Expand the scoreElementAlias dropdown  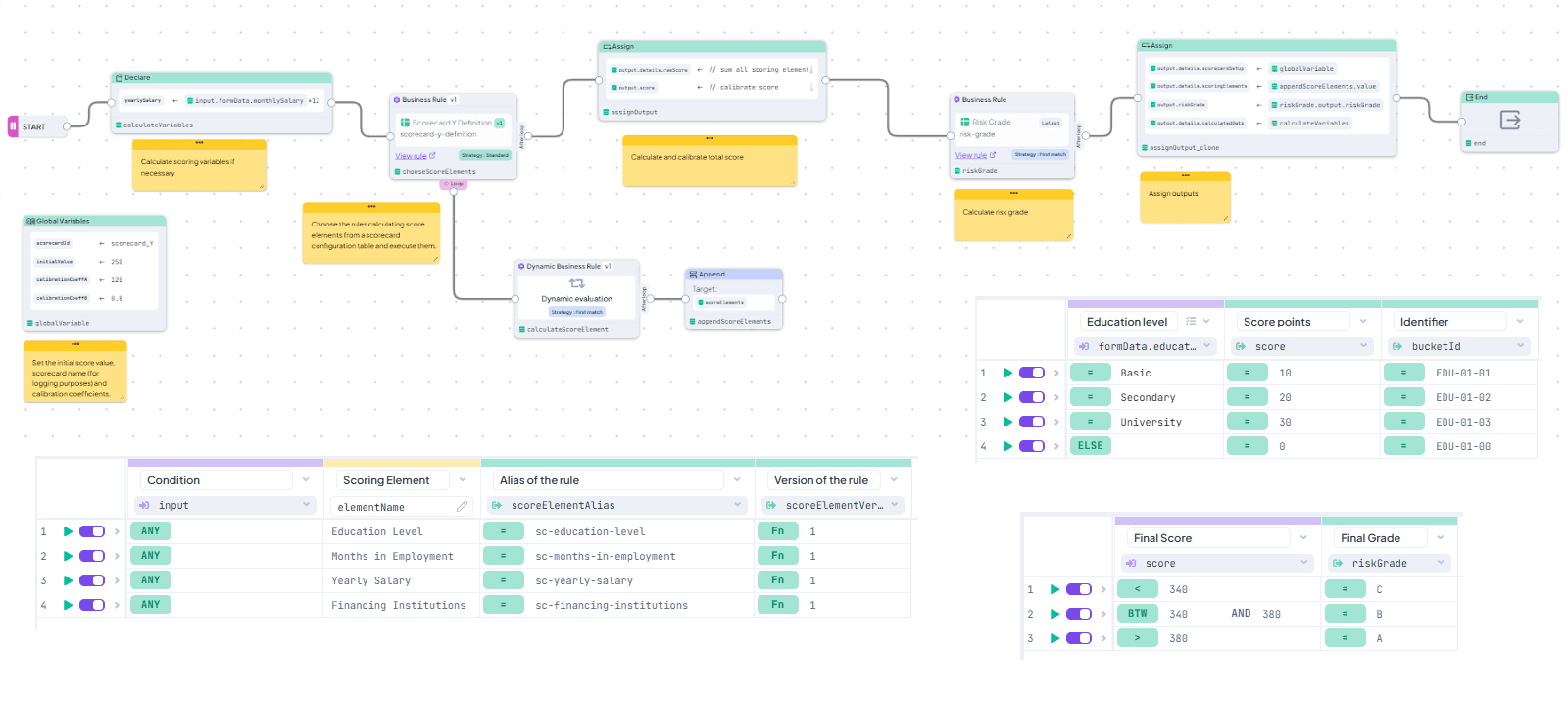(x=738, y=505)
